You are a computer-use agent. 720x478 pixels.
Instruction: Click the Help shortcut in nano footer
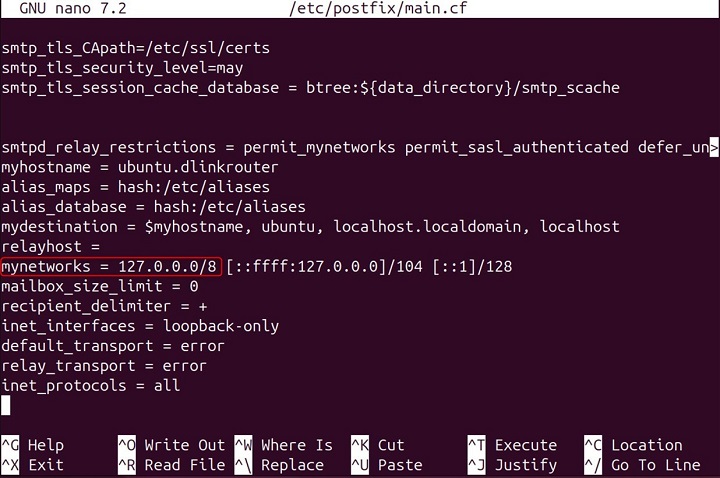pos(45,445)
